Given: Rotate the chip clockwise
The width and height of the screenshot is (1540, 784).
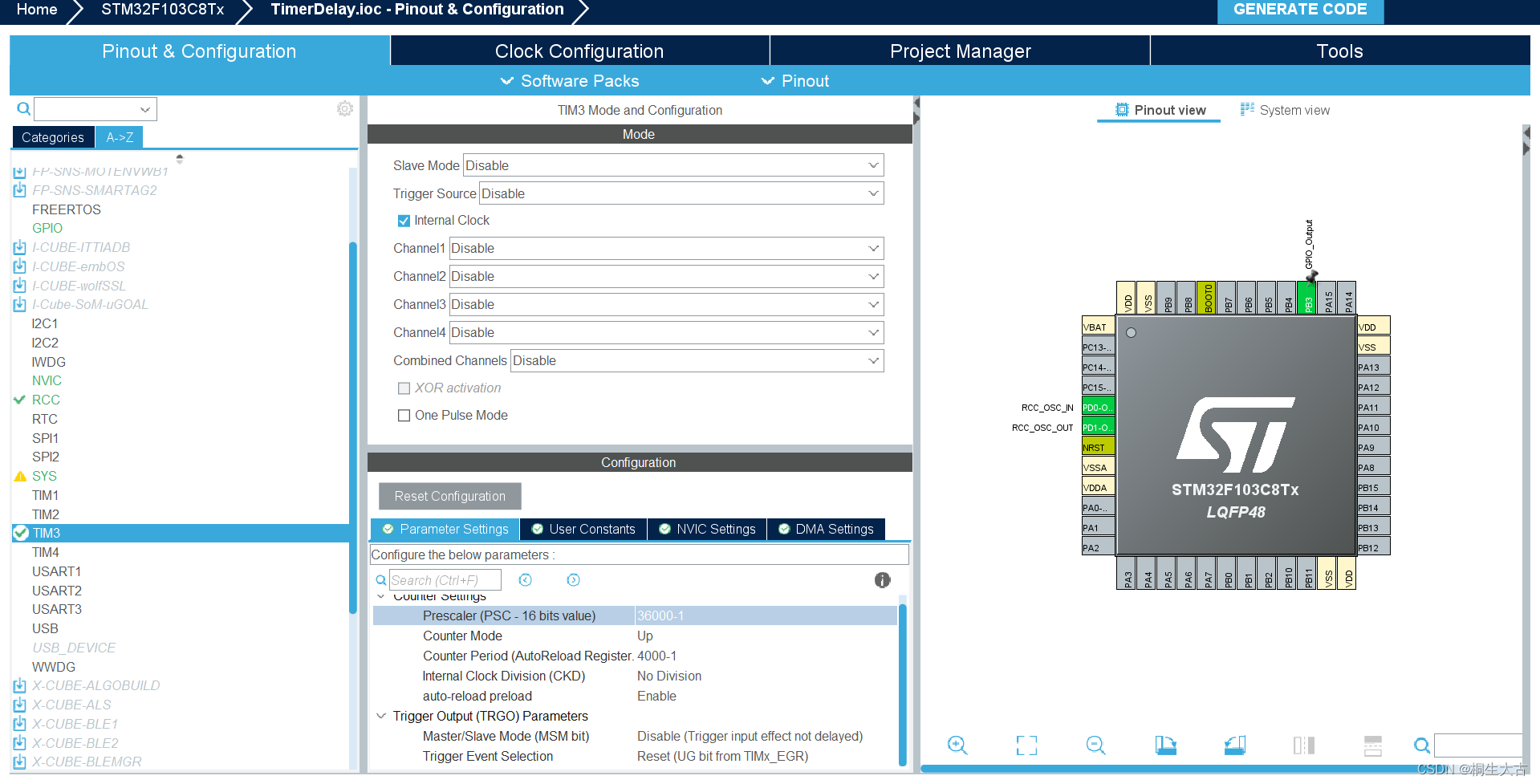Looking at the screenshot, I should (x=1165, y=745).
